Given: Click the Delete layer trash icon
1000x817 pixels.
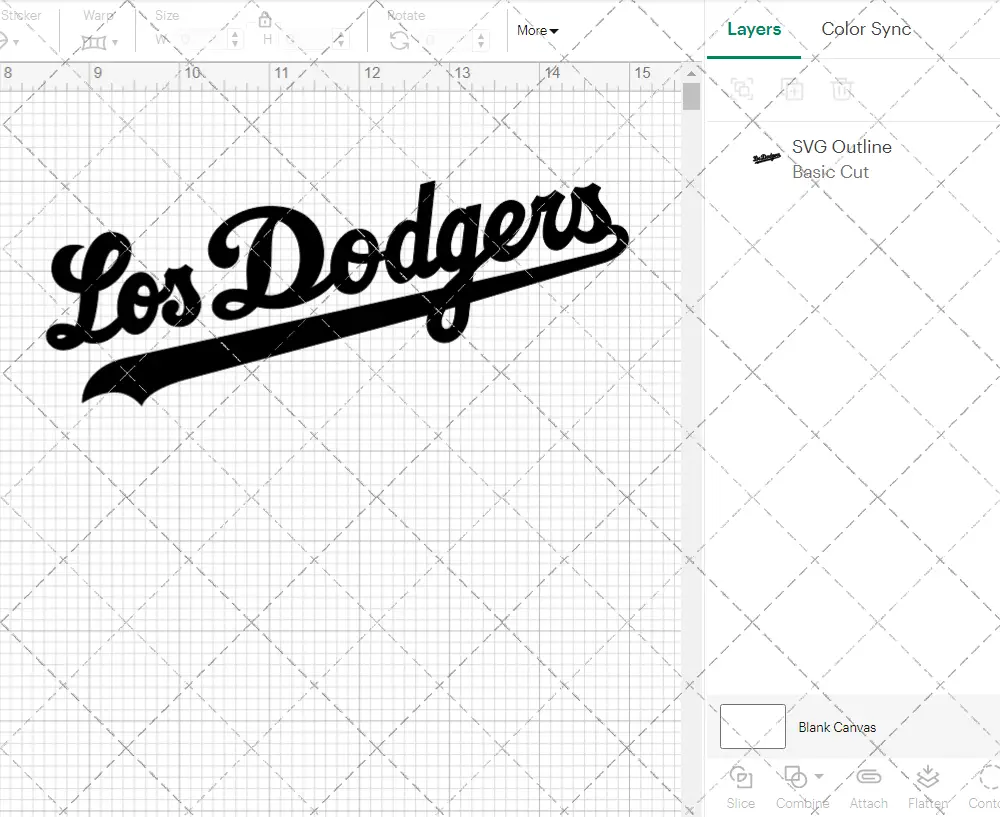Looking at the screenshot, I should 842,89.
